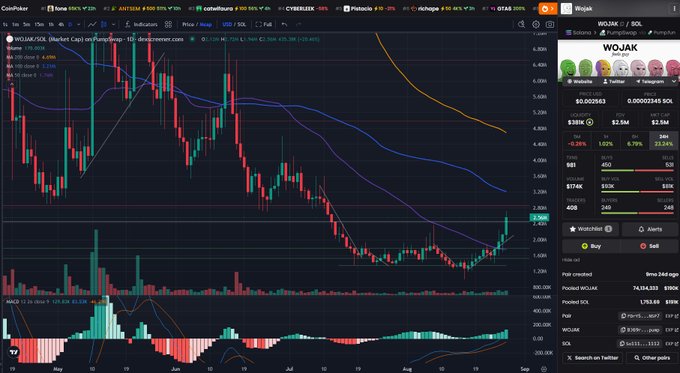Screen dimensions: 680x373
Task: Switch chart to Mcap mode
Action: coord(206,25)
